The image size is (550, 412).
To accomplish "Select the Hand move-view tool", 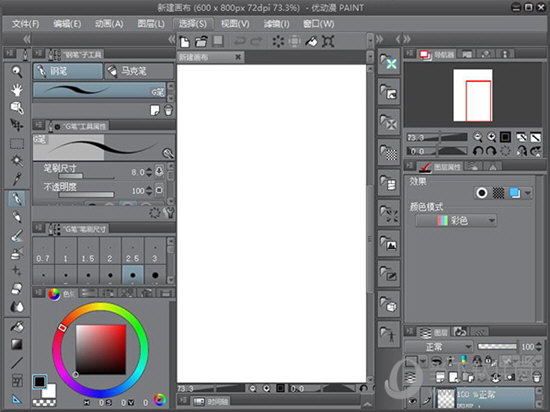I will 16,90.
